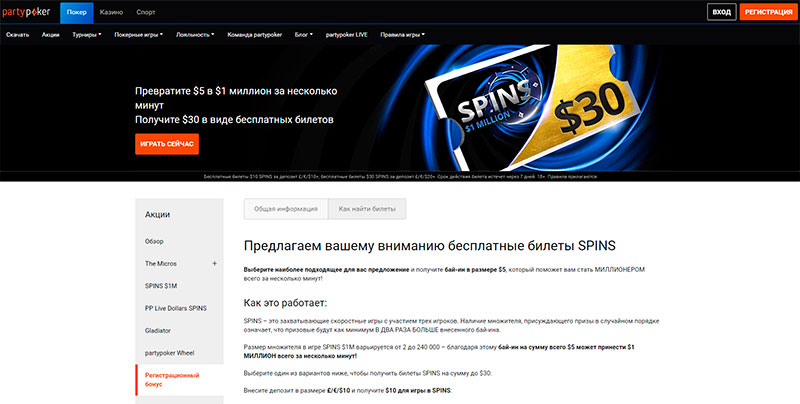Open the Как найти билеты tab
Screen dimensions: 800x404
pyautogui.click(x=367, y=208)
